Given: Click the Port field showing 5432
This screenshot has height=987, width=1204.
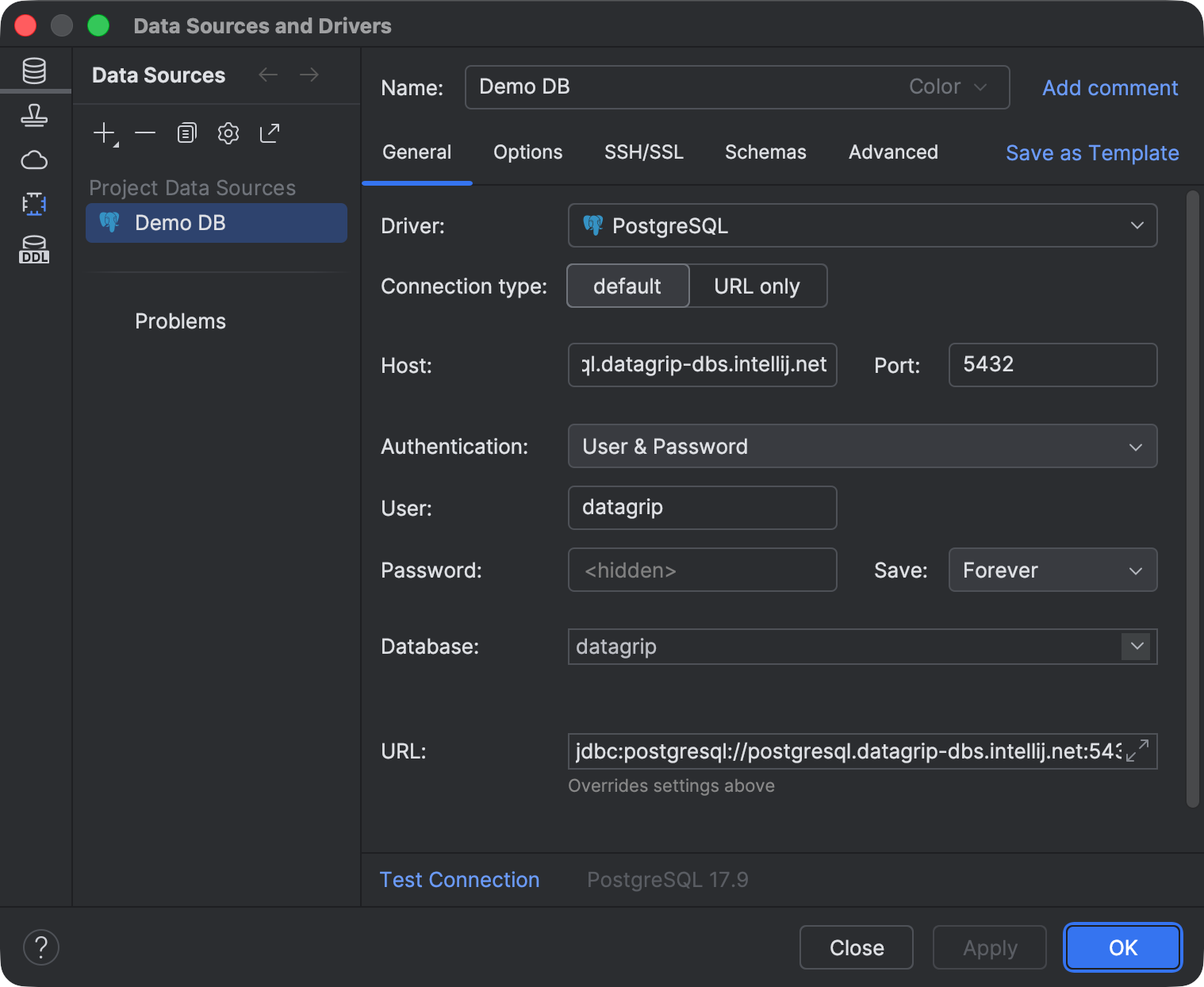Looking at the screenshot, I should click(x=1053, y=365).
